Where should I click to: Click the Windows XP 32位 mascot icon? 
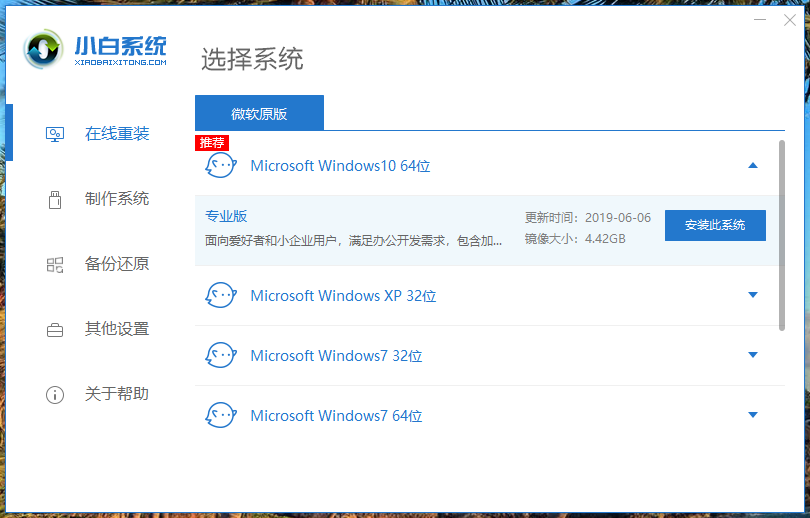point(220,295)
